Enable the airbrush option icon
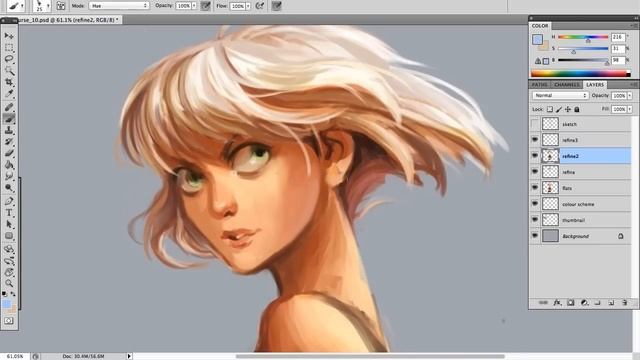 pos(260,6)
